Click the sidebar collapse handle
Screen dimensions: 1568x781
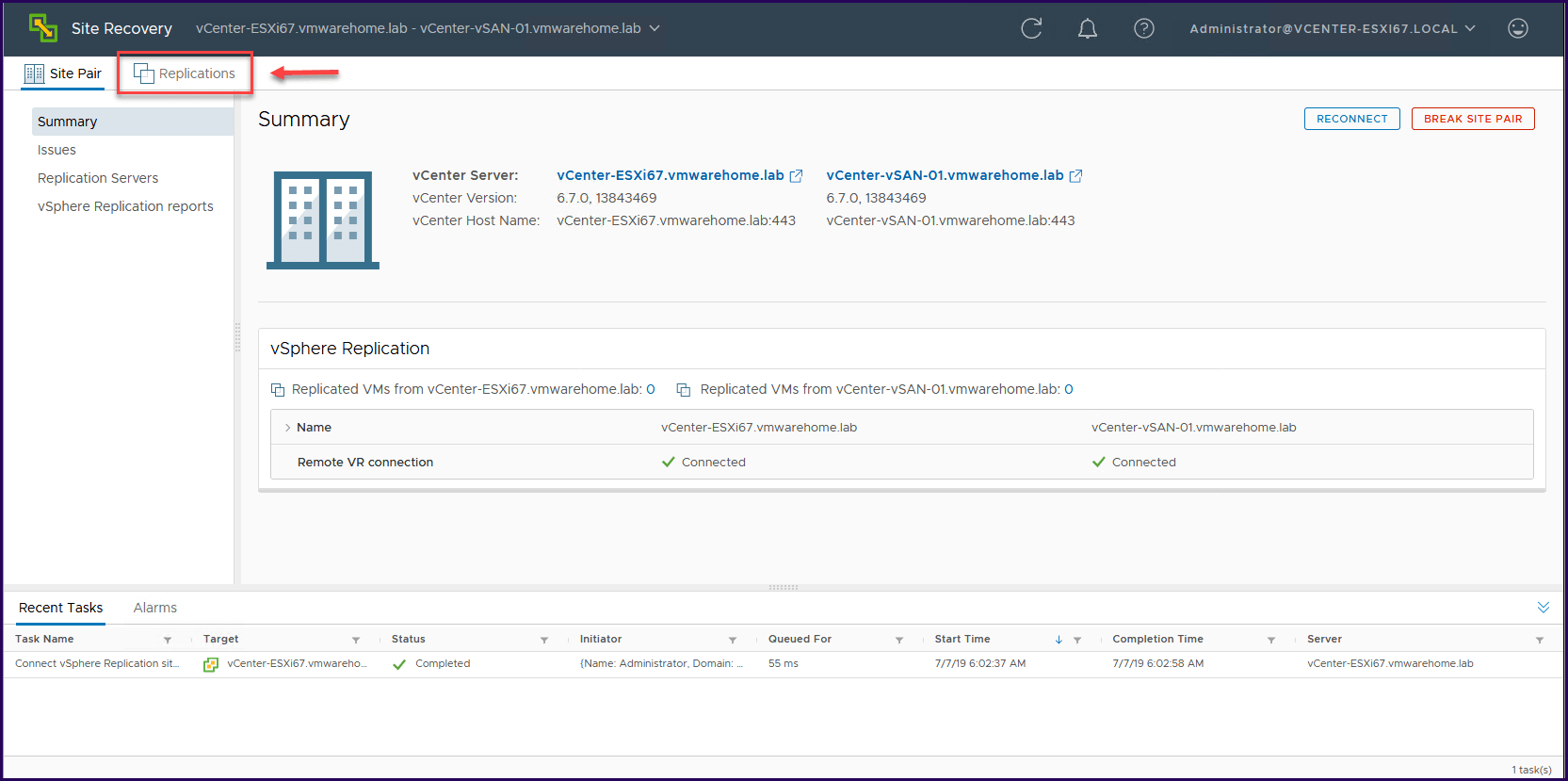(x=237, y=337)
